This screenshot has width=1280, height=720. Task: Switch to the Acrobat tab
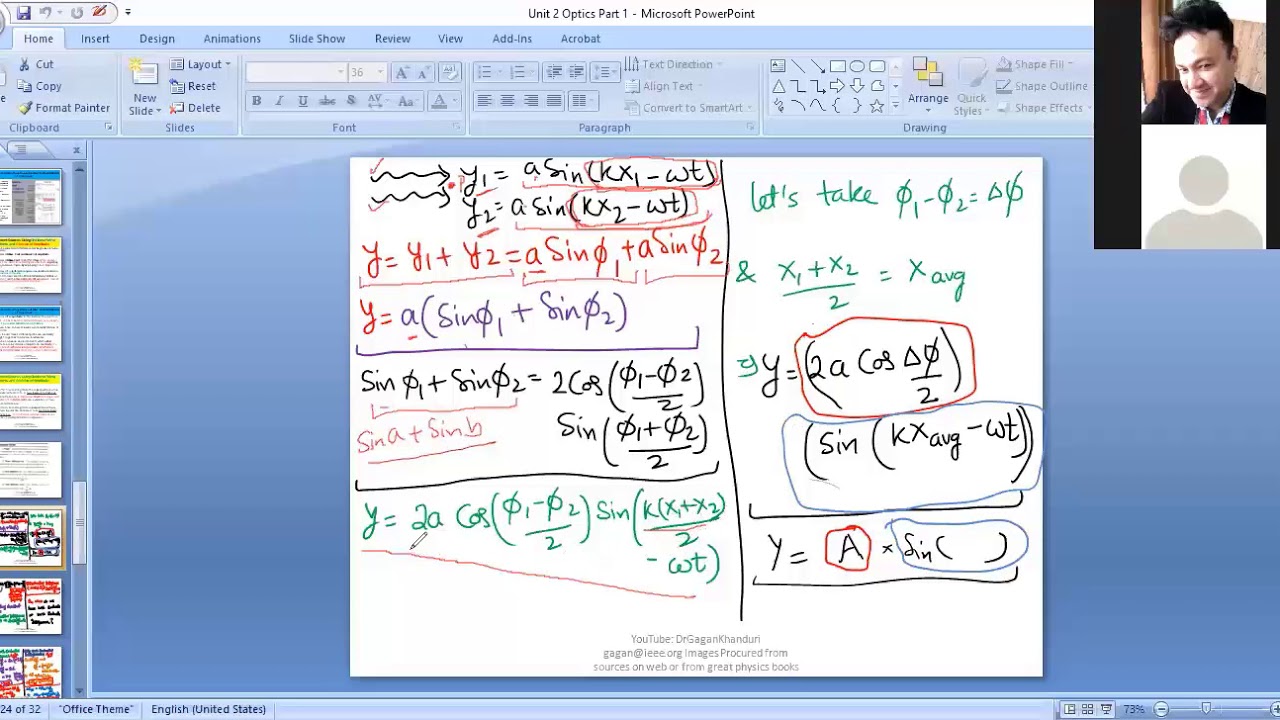click(580, 38)
